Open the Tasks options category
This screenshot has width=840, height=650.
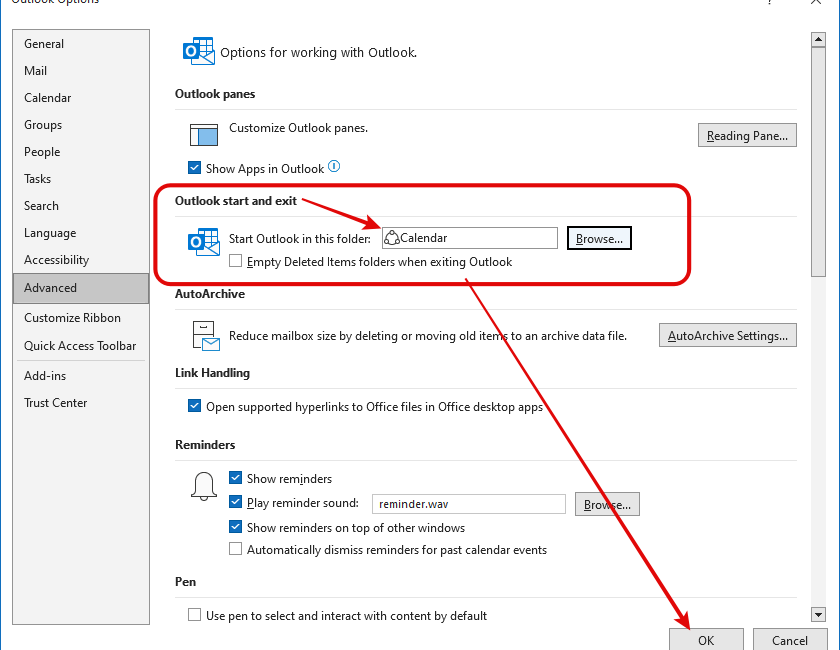click(x=81, y=178)
